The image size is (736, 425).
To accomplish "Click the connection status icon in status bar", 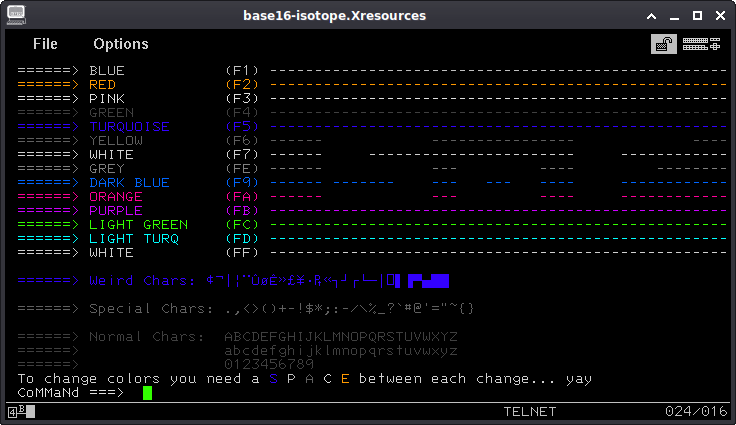I will point(22,412).
